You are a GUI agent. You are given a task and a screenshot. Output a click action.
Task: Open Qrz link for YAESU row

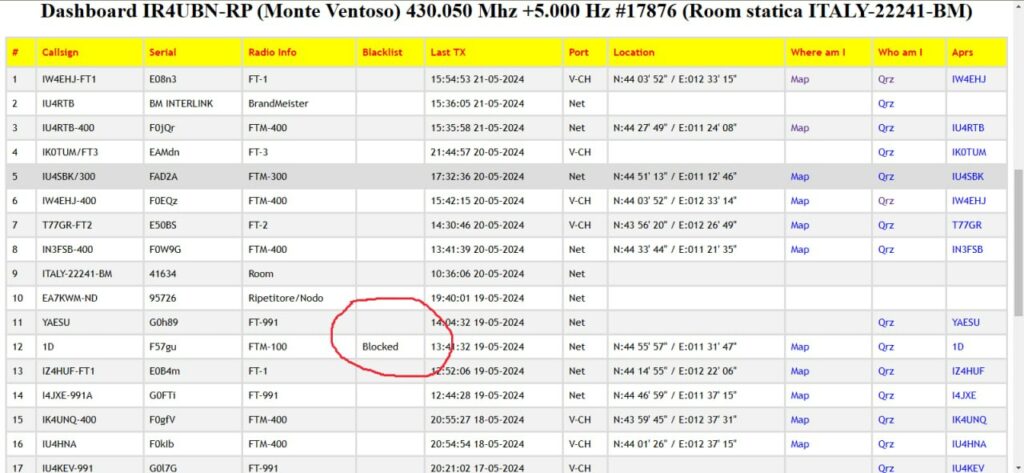pyautogui.click(x=886, y=322)
